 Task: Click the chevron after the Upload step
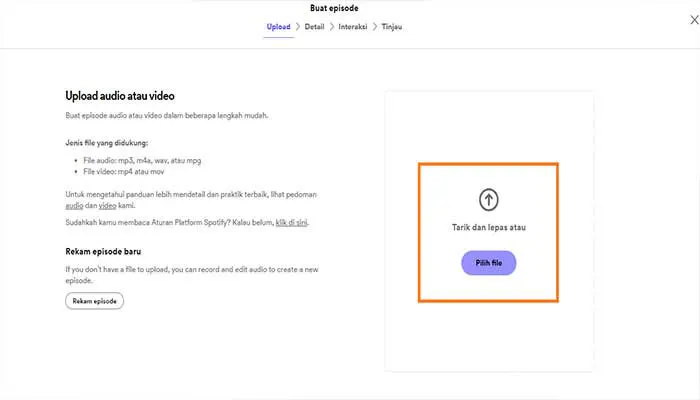tap(297, 27)
